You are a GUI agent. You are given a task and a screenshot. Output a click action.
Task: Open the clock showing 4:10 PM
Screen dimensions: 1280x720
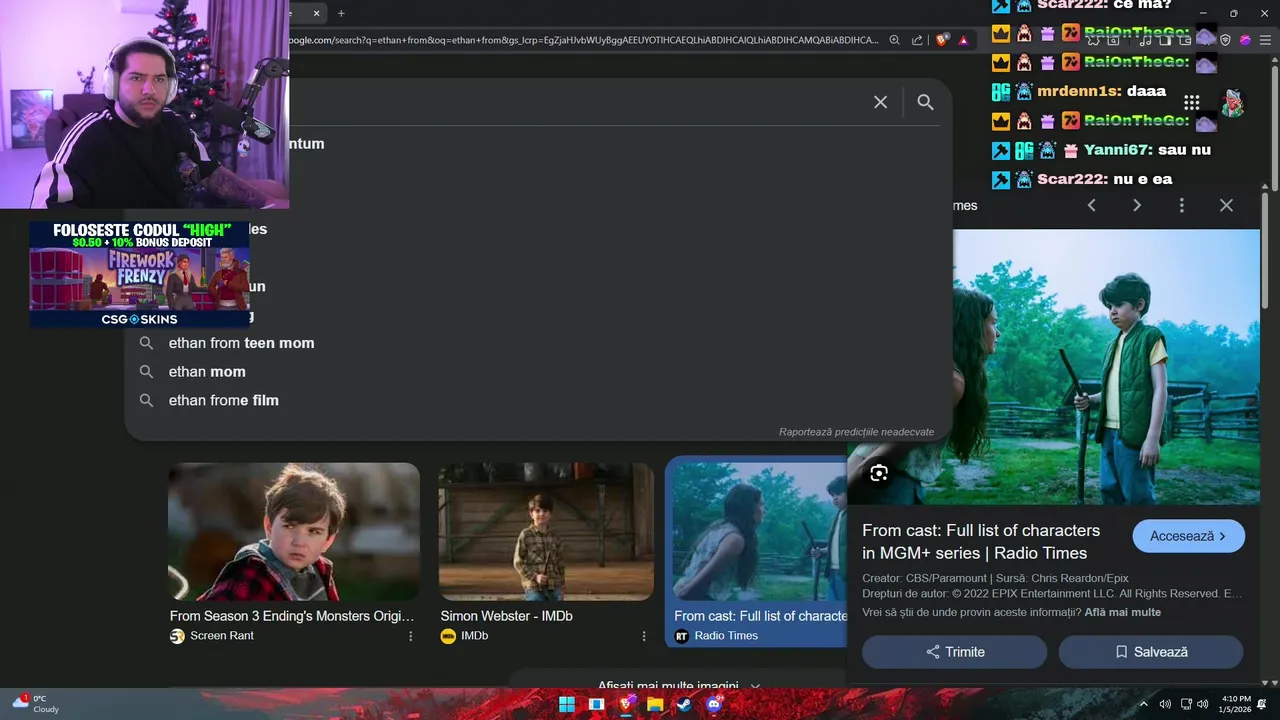1236,704
